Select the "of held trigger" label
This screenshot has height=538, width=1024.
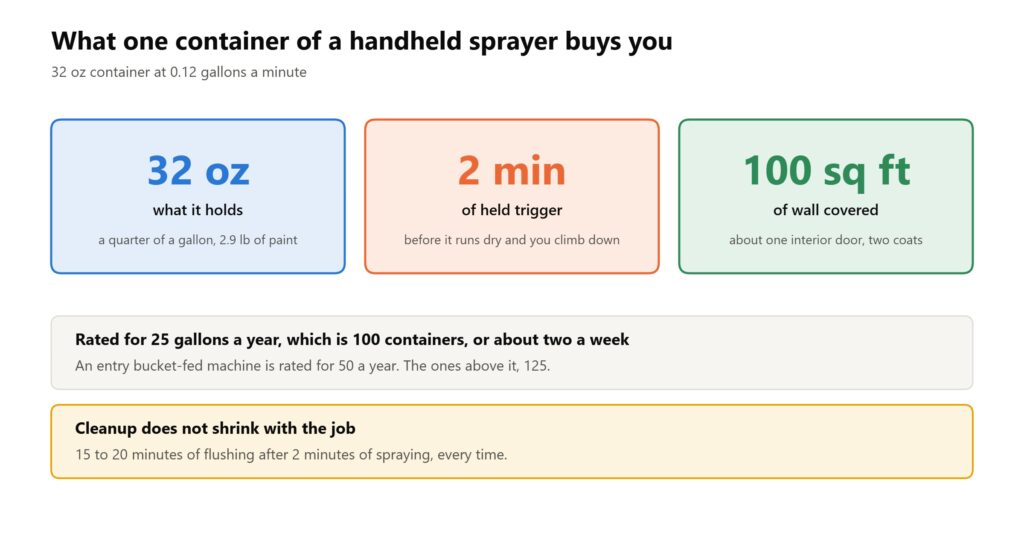(512, 210)
